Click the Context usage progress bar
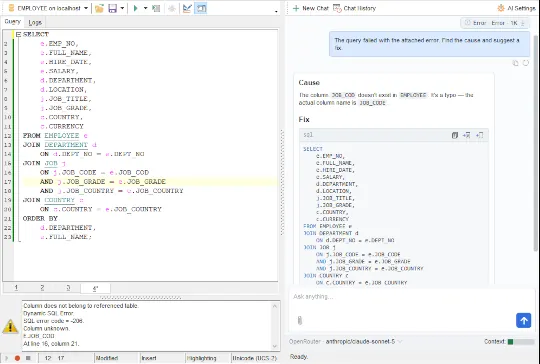 521,342
